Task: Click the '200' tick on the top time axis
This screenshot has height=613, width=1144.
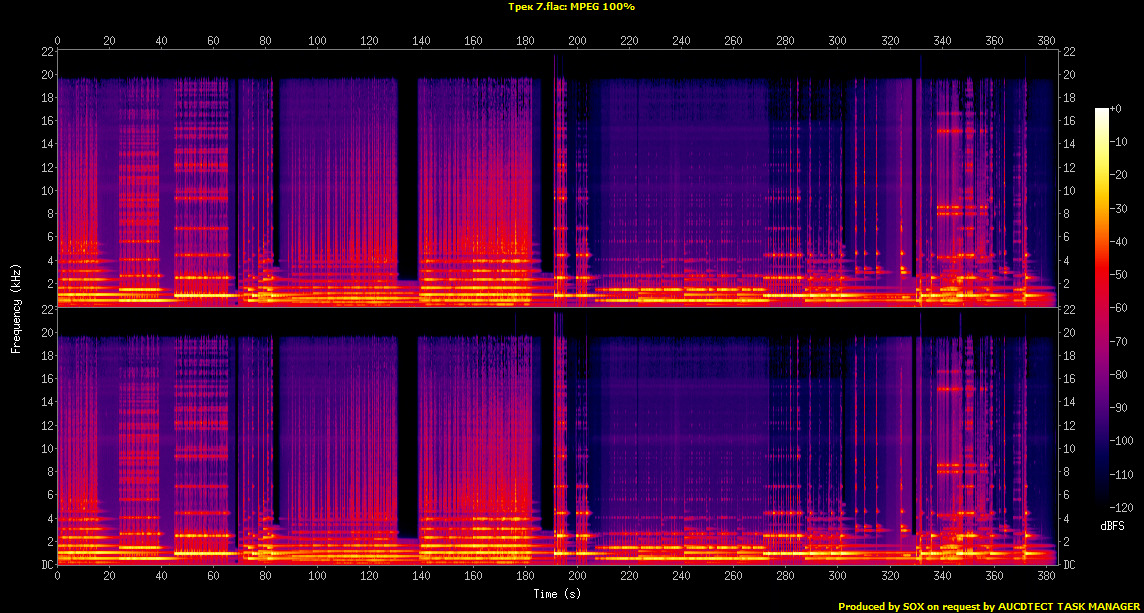Action: [x=577, y=41]
